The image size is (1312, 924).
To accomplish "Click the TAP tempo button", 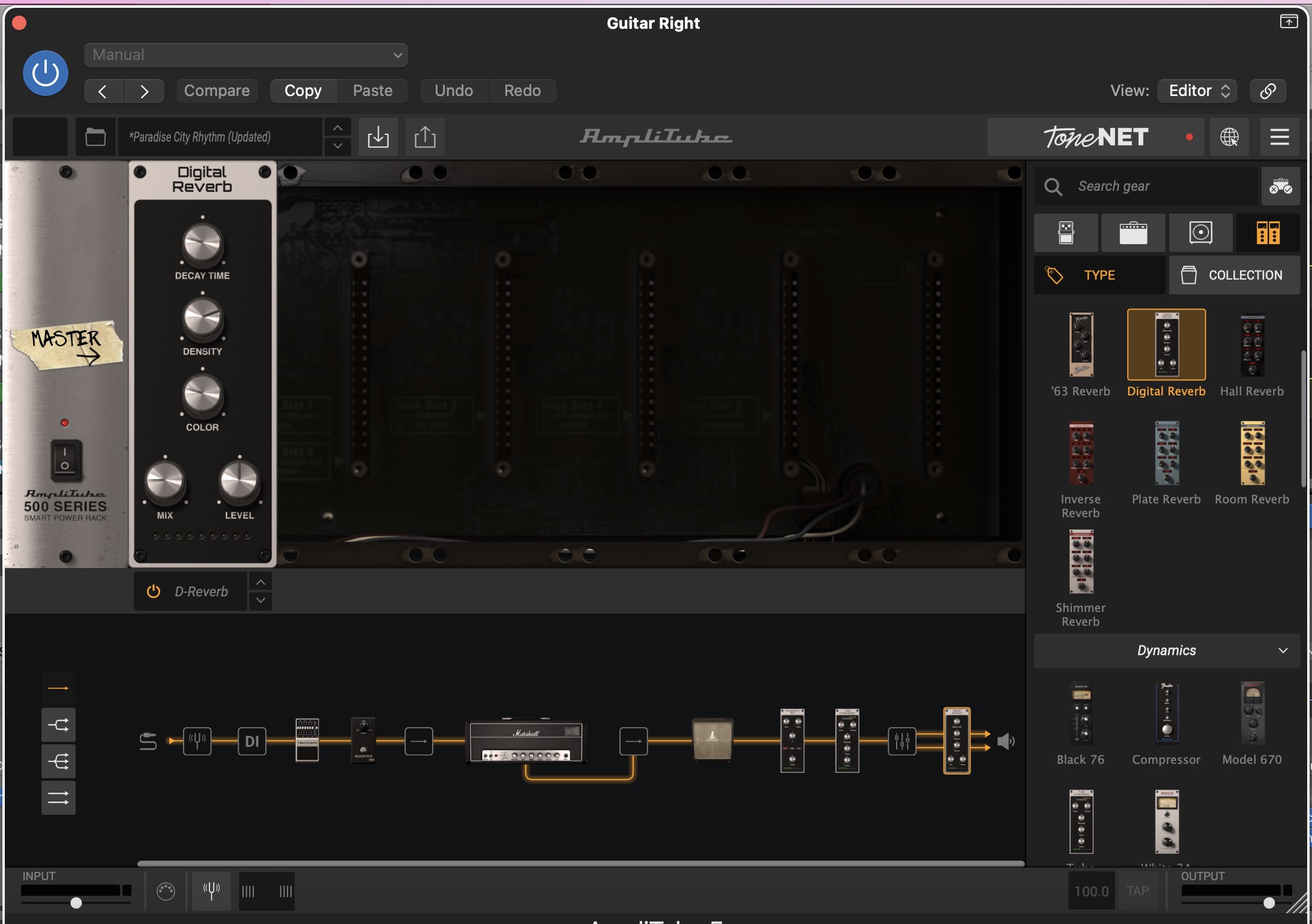I will pos(1137,891).
